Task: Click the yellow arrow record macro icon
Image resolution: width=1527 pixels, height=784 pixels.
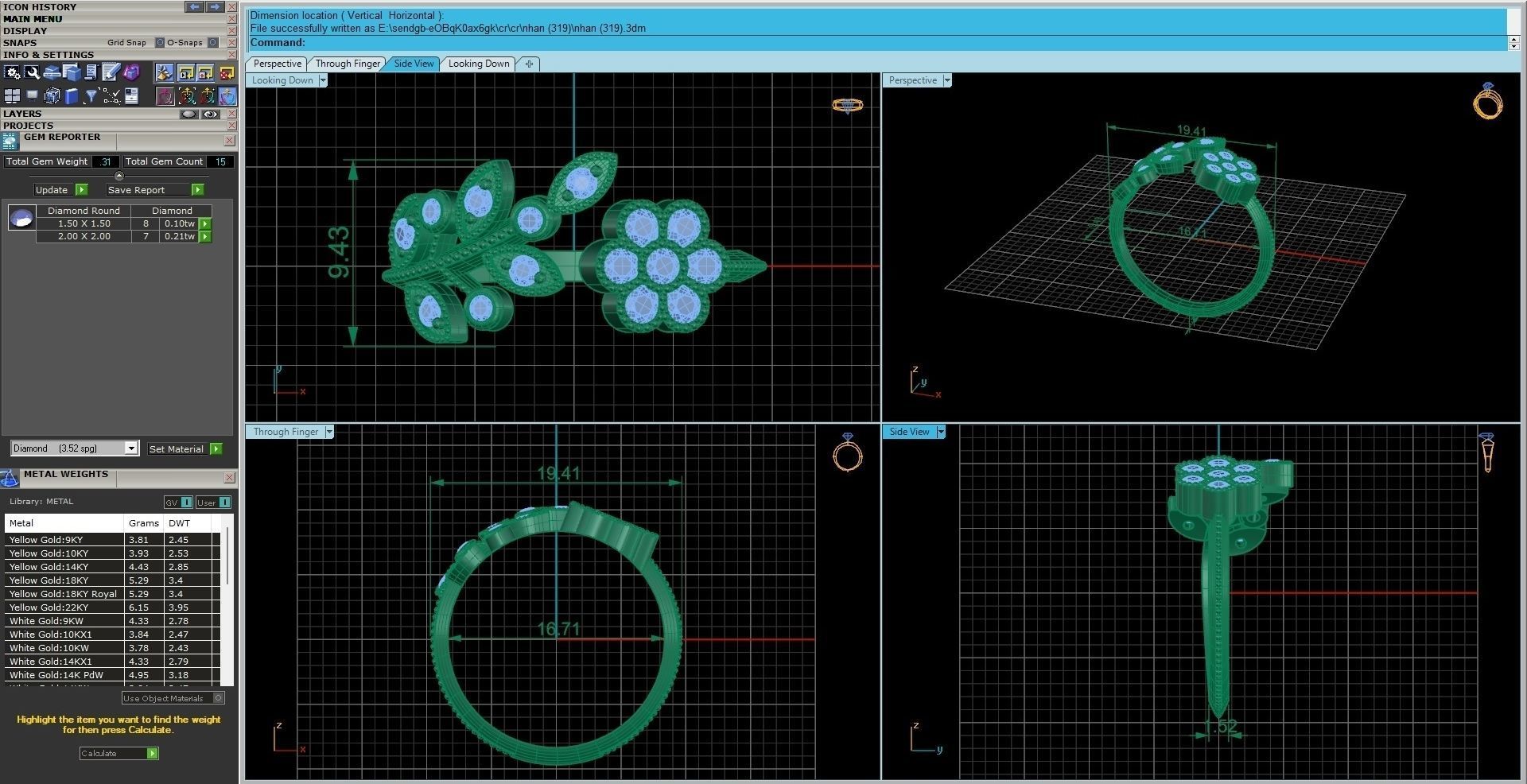Action: tap(205, 73)
